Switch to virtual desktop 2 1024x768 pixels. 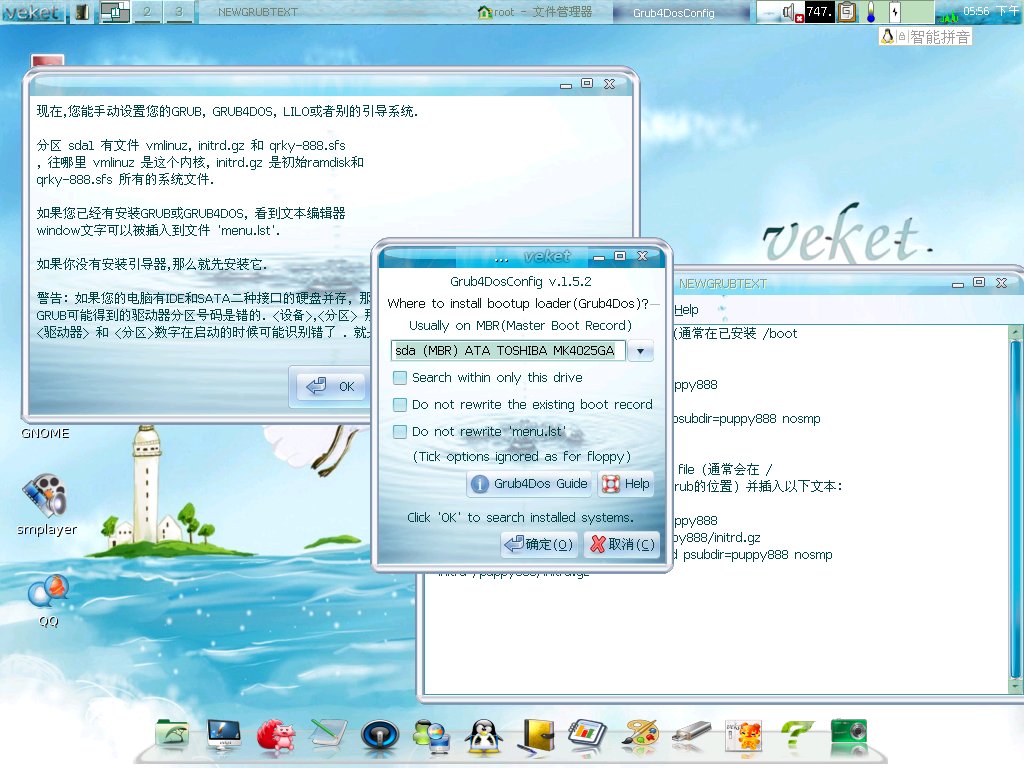point(147,12)
